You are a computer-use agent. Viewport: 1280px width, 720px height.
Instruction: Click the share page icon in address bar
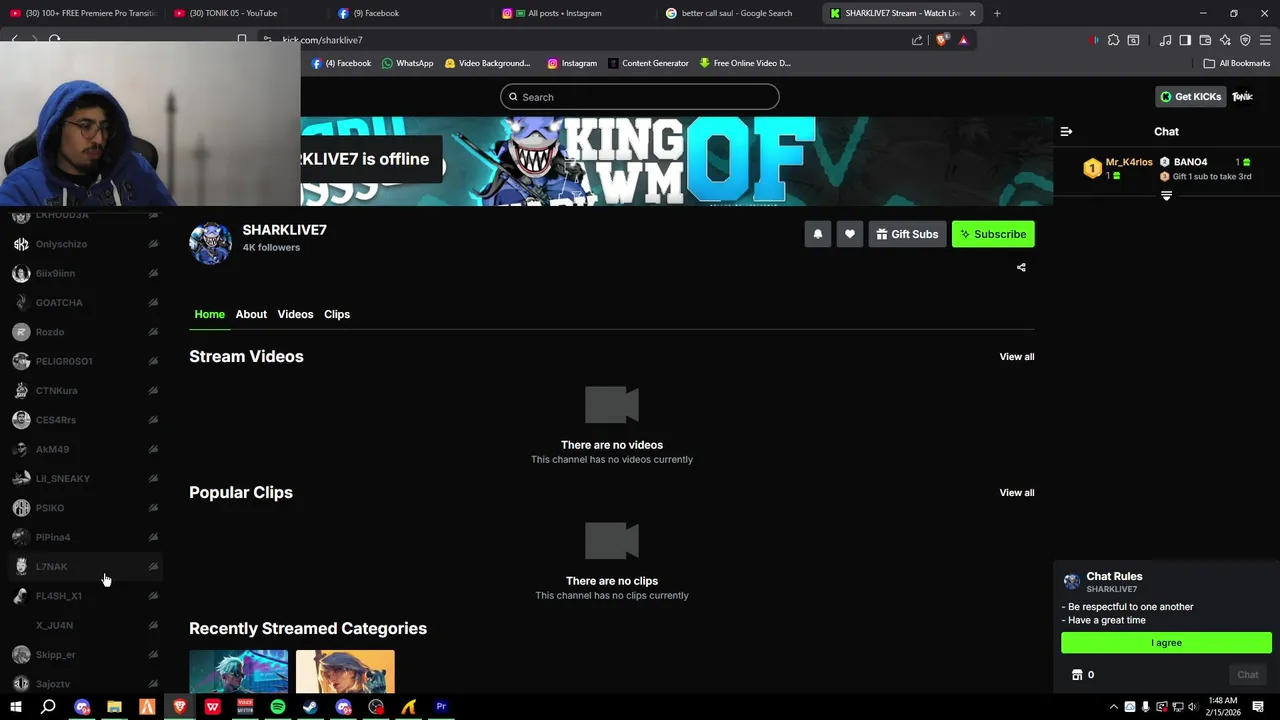click(917, 40)
